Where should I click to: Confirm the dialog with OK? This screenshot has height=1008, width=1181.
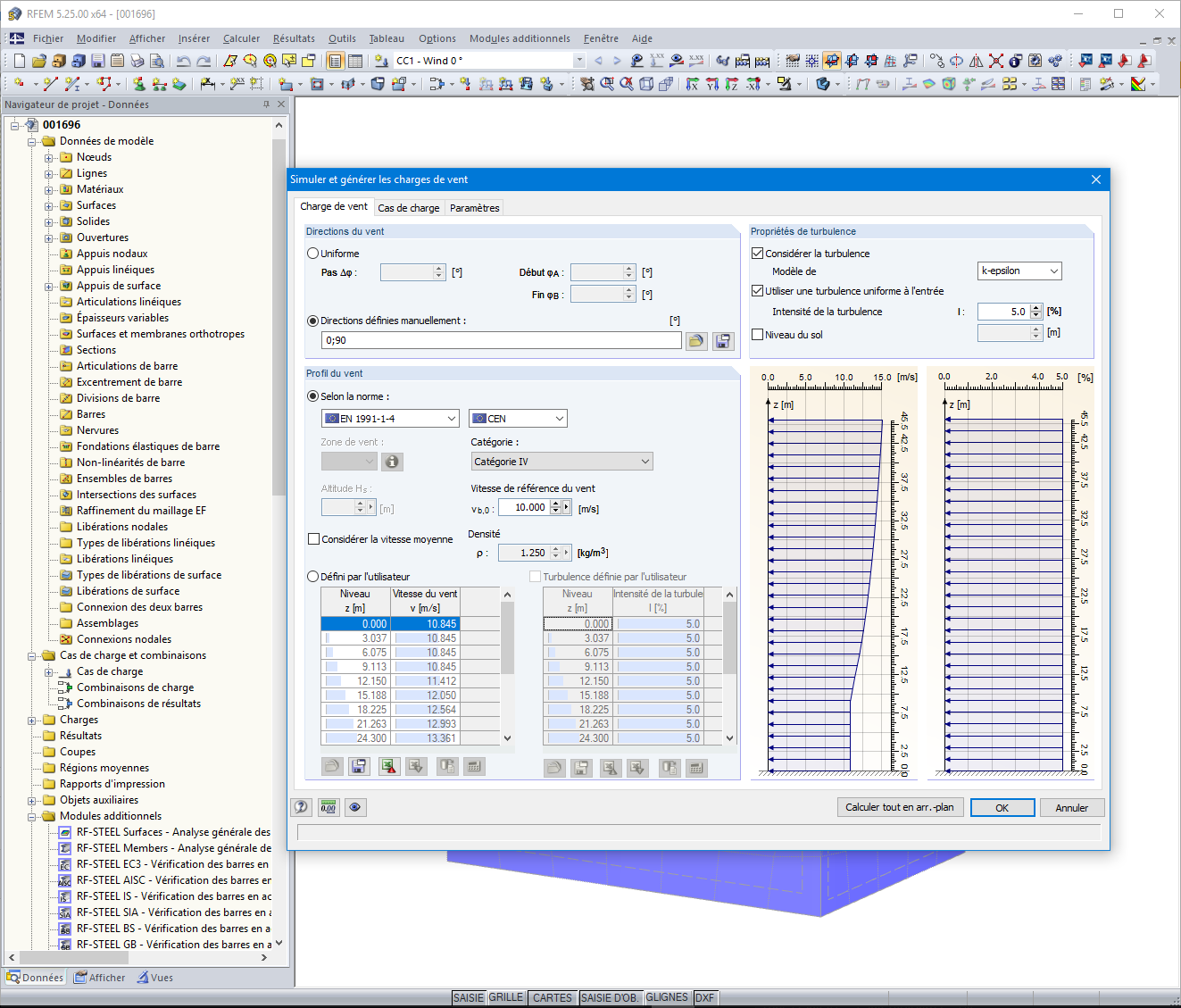coord(1002,807)
